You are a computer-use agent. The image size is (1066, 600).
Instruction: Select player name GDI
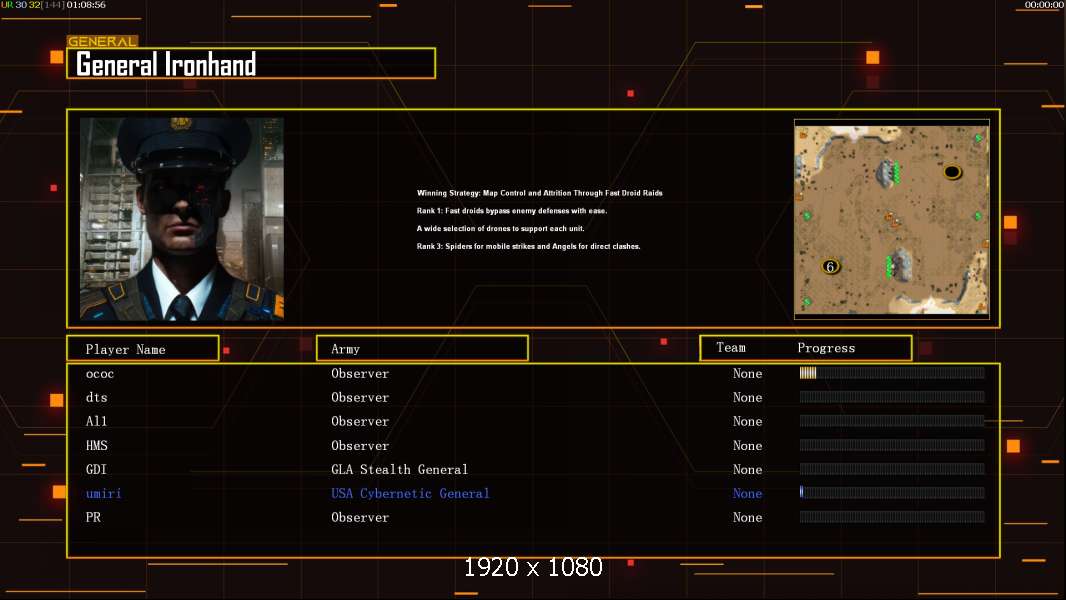(x=96, y=470)
